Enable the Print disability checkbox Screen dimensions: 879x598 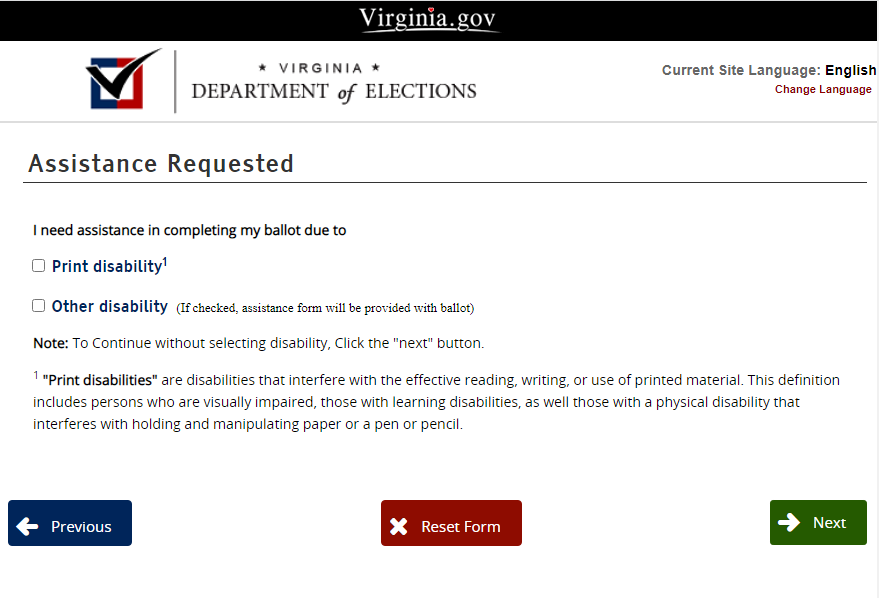(39, 266)
